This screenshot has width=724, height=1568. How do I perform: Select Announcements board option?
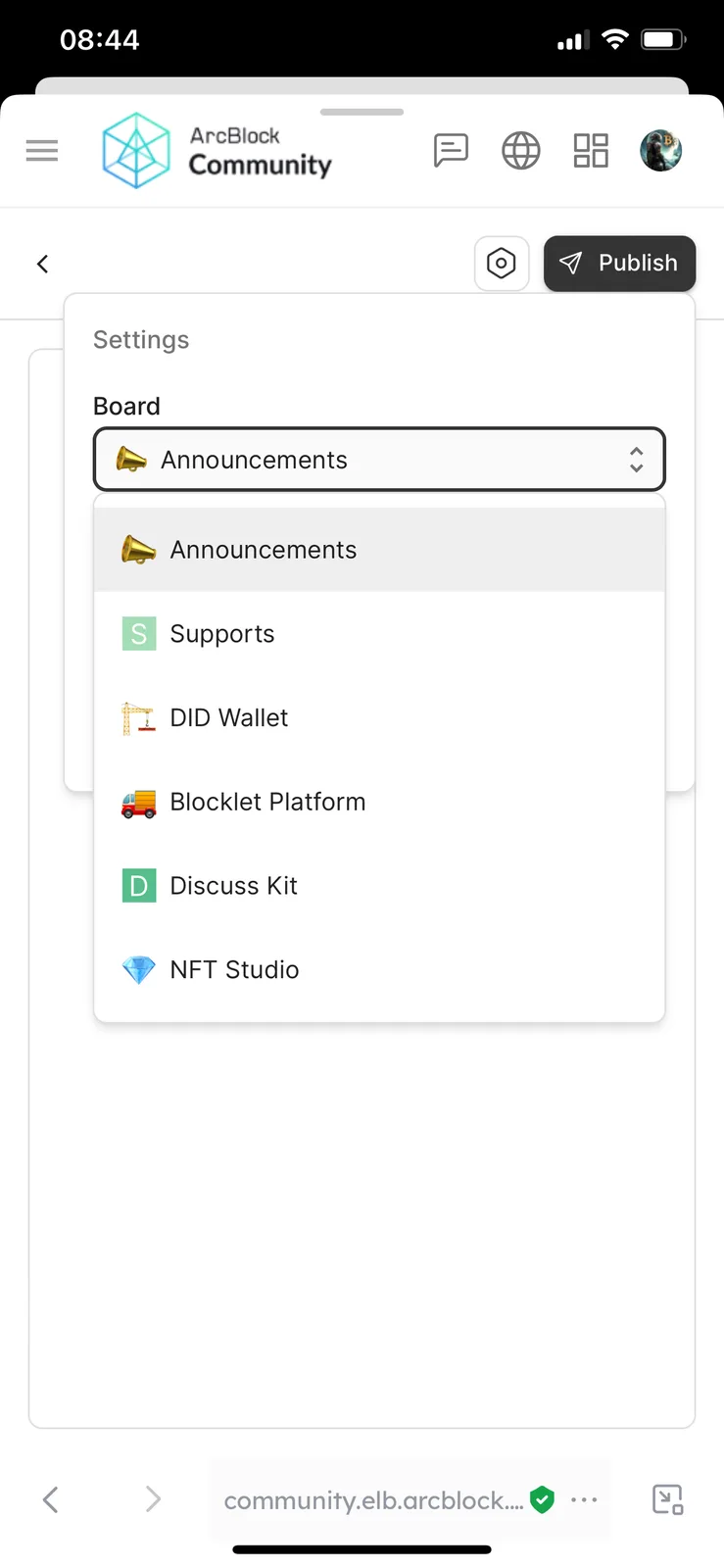[379, 550]
